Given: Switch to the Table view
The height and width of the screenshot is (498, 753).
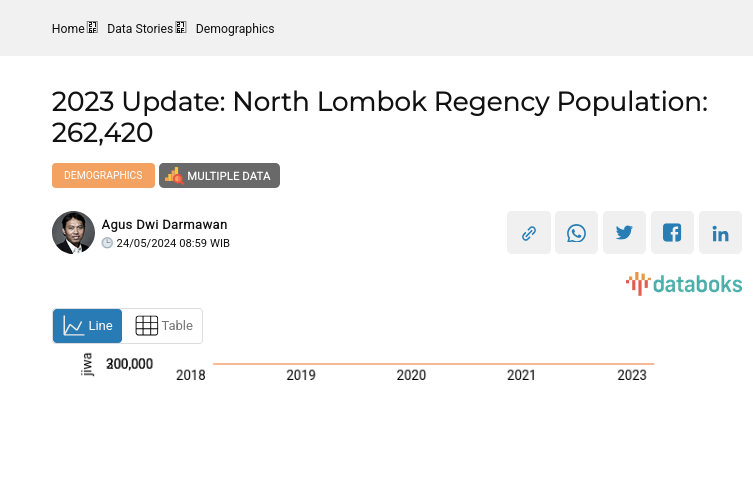Looking at the screenshot, I should click(163, 326).
